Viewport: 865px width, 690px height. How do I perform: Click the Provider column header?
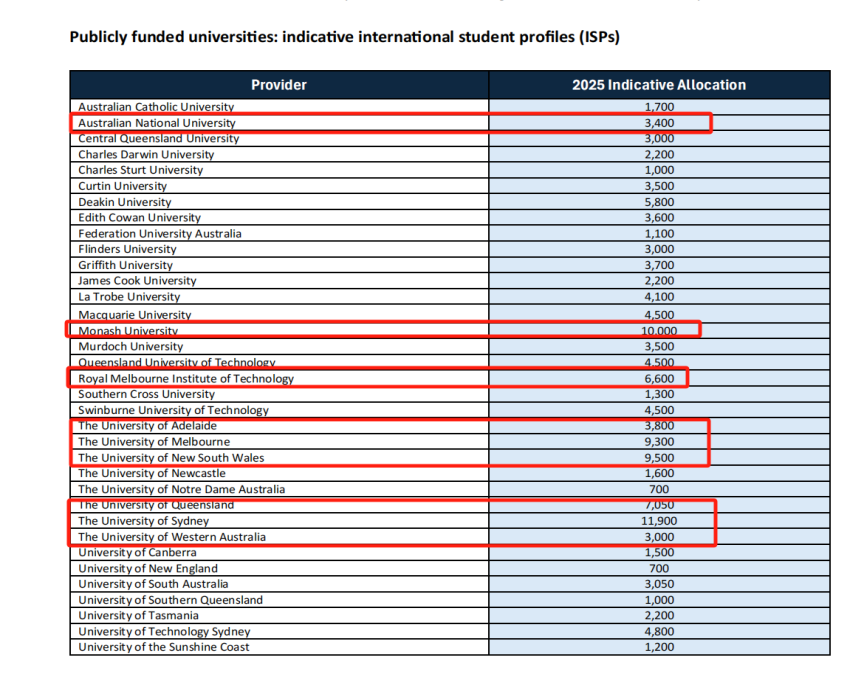[279, 84]
